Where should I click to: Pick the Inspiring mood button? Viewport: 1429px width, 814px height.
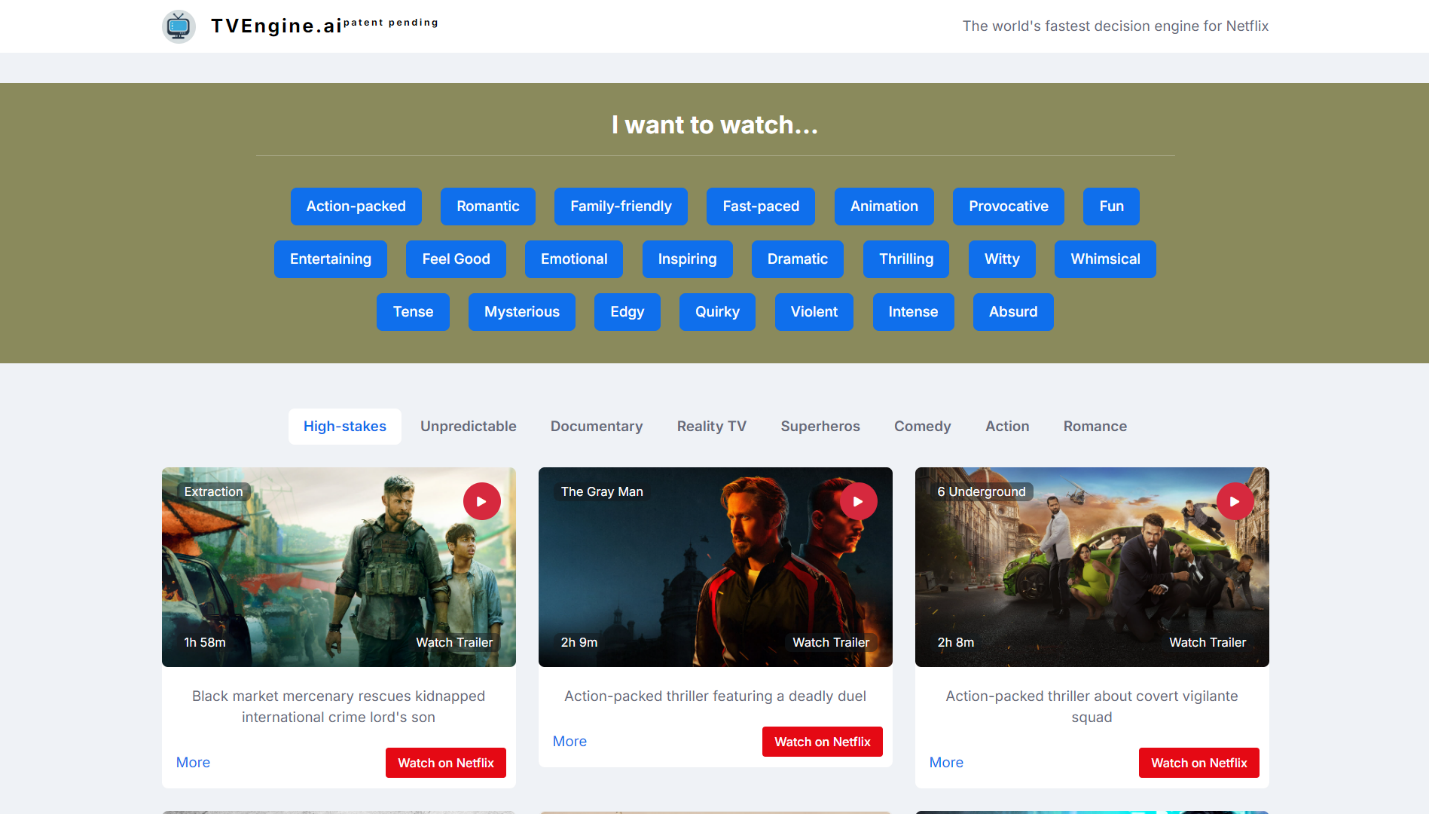coord(687,259)
